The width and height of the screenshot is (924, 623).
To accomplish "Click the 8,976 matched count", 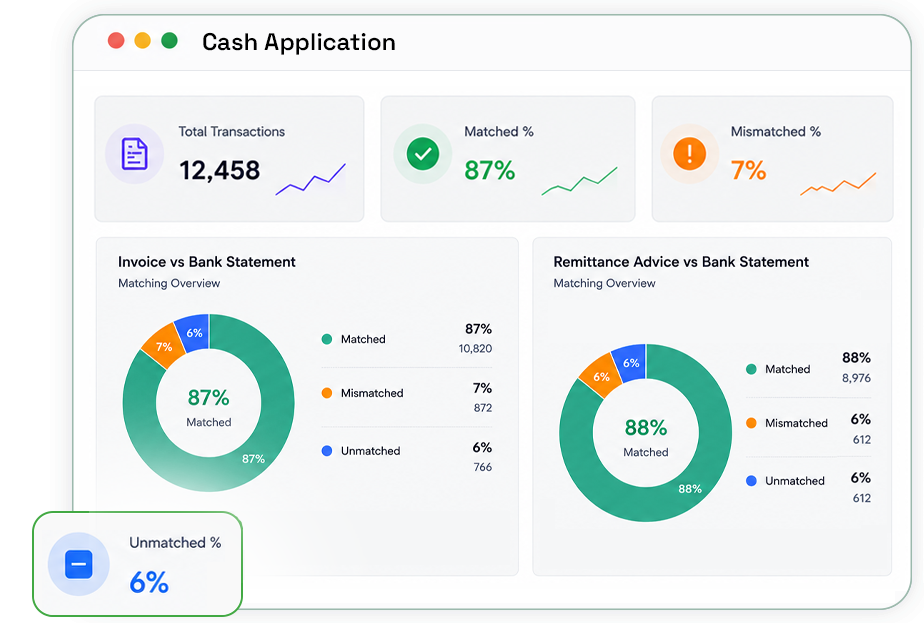I will [856, 378].
